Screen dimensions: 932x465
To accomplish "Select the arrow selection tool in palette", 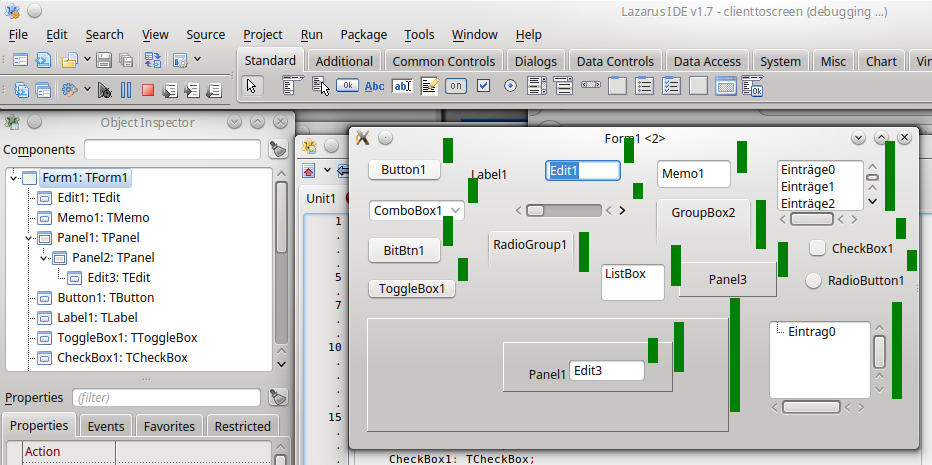I will pyautogui.click(x=251, y=86).
